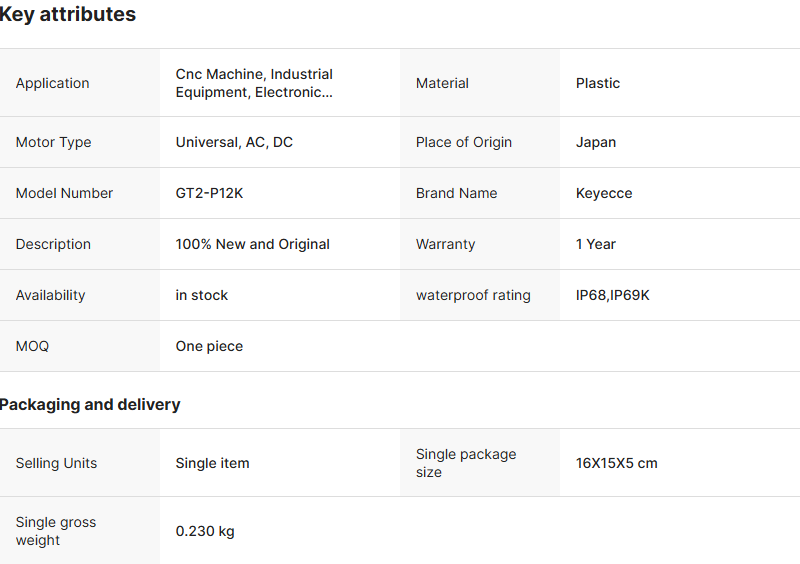The height and width of the screenshot is (564, 800).
Task: Click the Keyecce brand name
Action: [x=604, y=193]
